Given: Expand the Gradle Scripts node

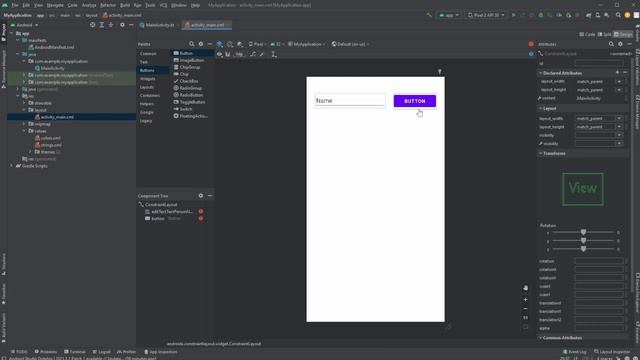Looking at the screenshot, I should coord(11,166).
